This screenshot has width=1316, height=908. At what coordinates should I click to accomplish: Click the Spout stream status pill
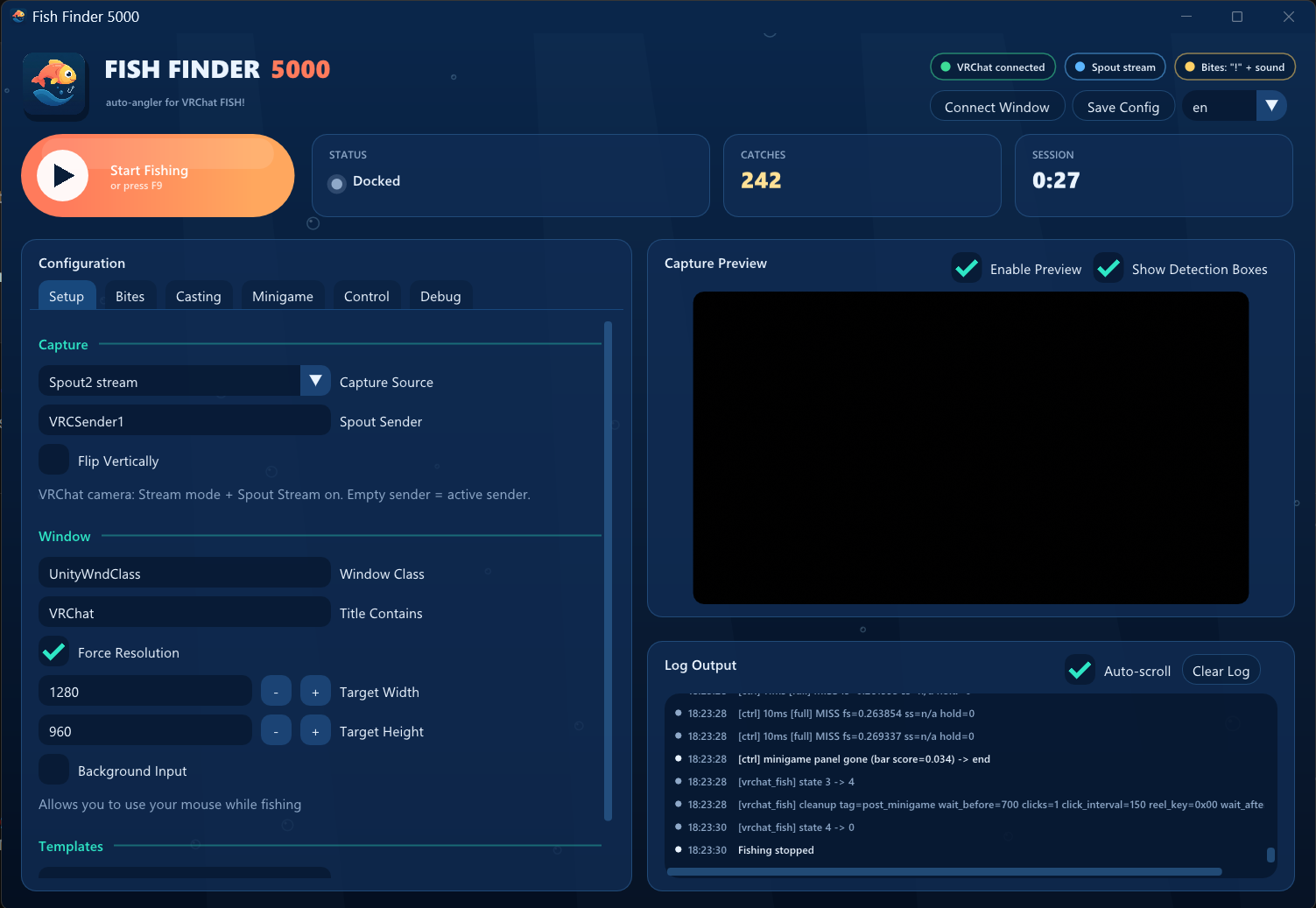pos(1115,67)
